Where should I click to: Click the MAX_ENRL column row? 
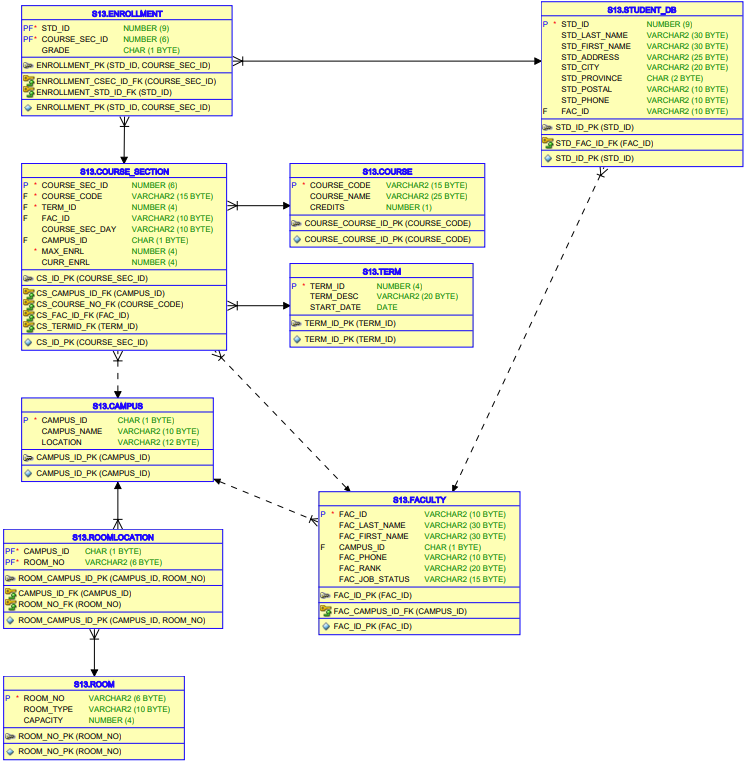pyautogui.click(x=124, y=252)
